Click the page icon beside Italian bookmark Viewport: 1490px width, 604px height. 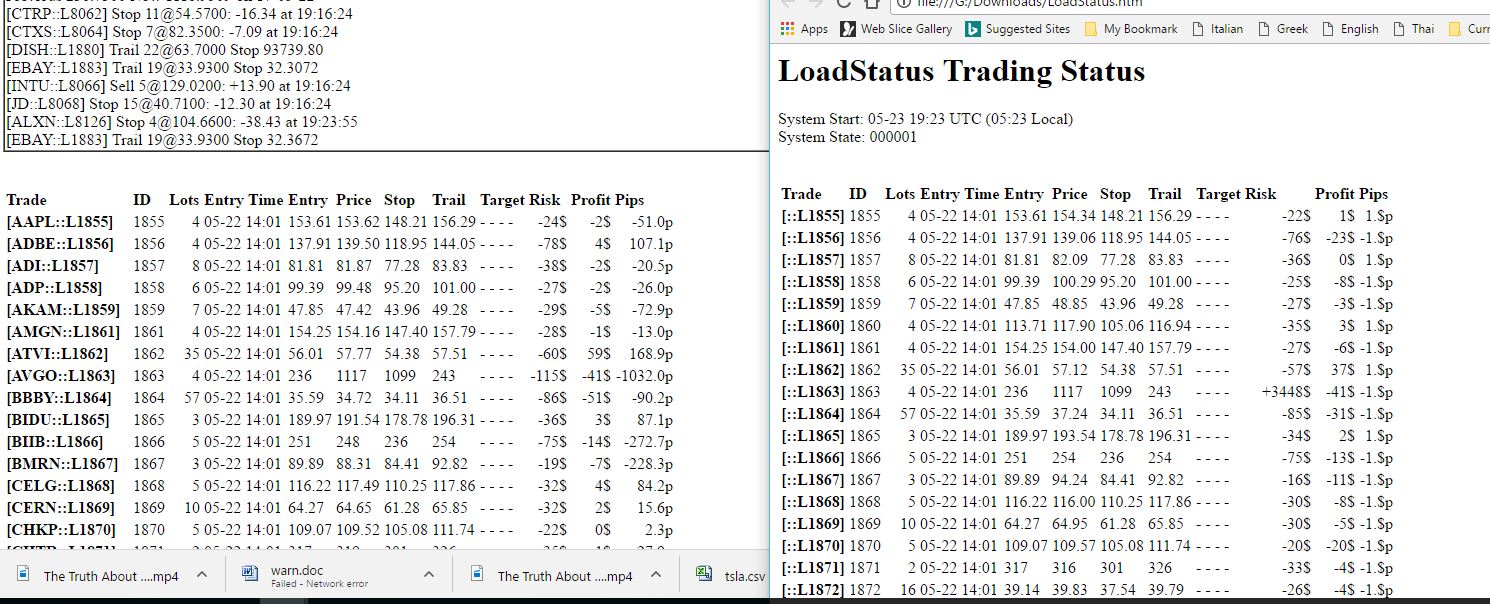click(1196, 29)
